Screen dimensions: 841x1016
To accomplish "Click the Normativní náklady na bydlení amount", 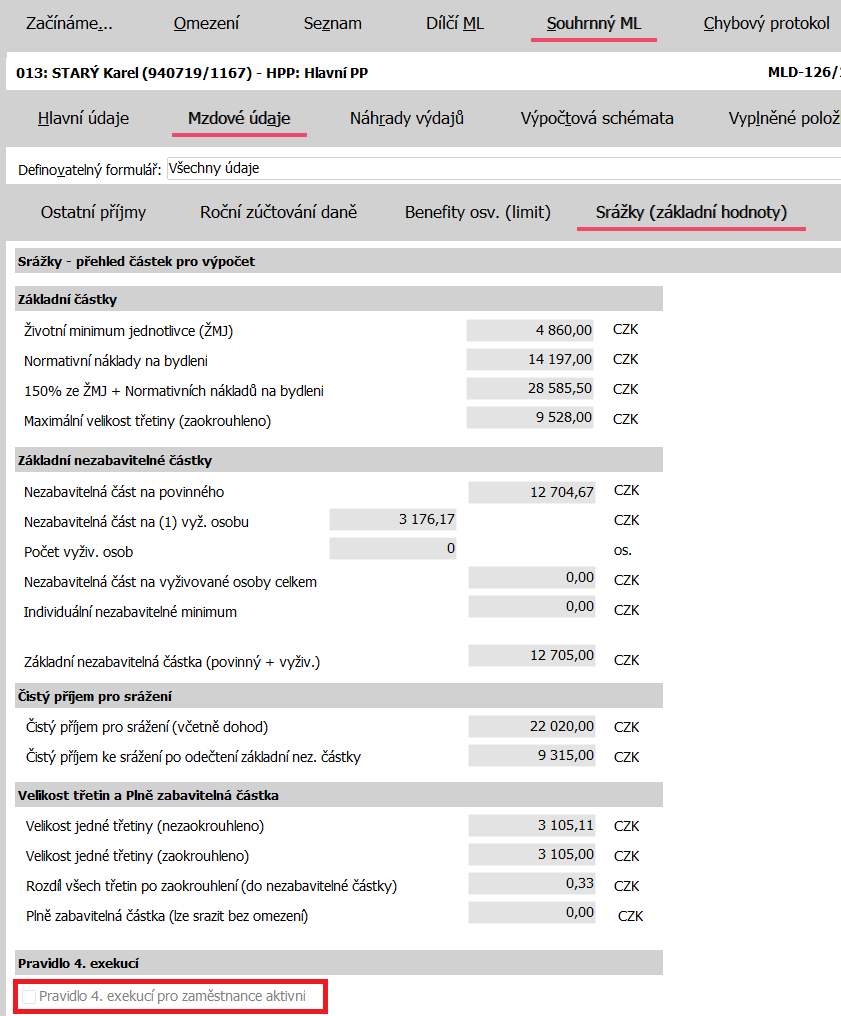I will [x=531, y=360].
